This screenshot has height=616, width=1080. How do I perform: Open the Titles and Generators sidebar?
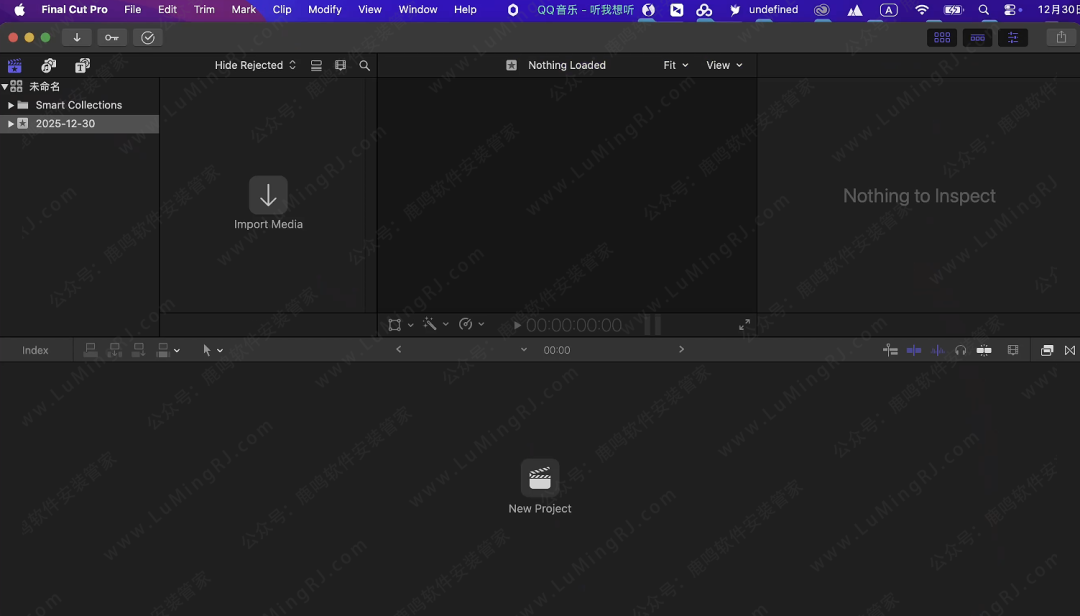click(x=82, y=66)
